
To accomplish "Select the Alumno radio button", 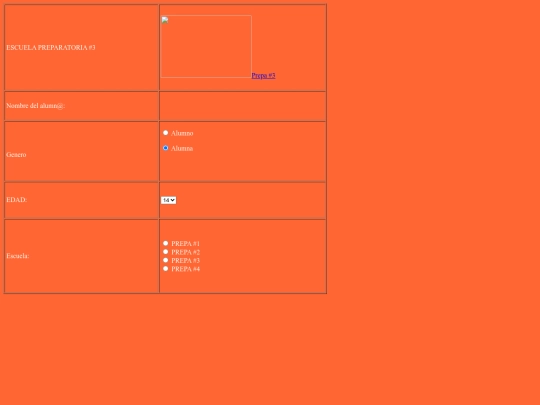I will 166,133.
